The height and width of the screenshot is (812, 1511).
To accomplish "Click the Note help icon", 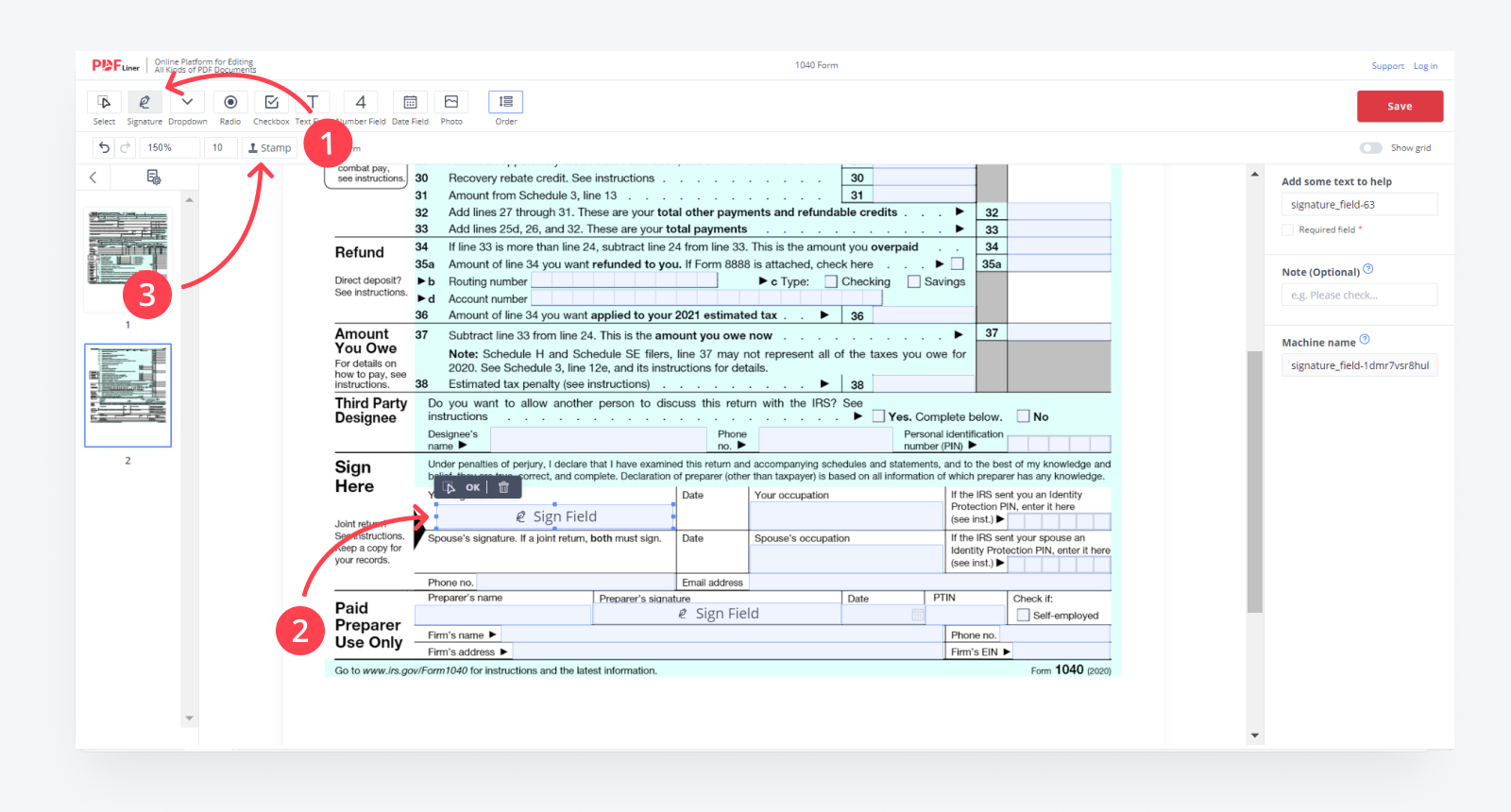I will coord(1368,269).
